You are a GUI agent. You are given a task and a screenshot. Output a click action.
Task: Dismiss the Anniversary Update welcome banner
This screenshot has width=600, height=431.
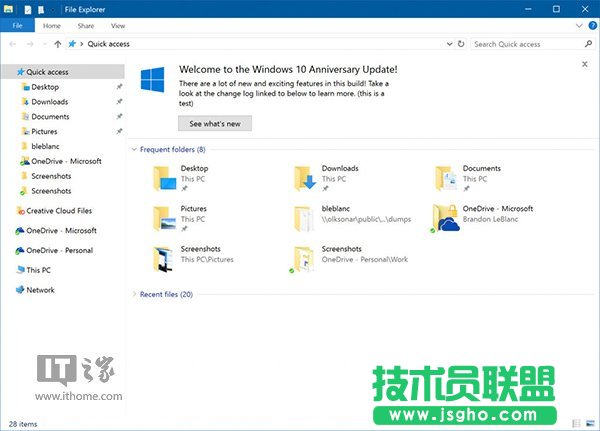click(x=585, y=64)
